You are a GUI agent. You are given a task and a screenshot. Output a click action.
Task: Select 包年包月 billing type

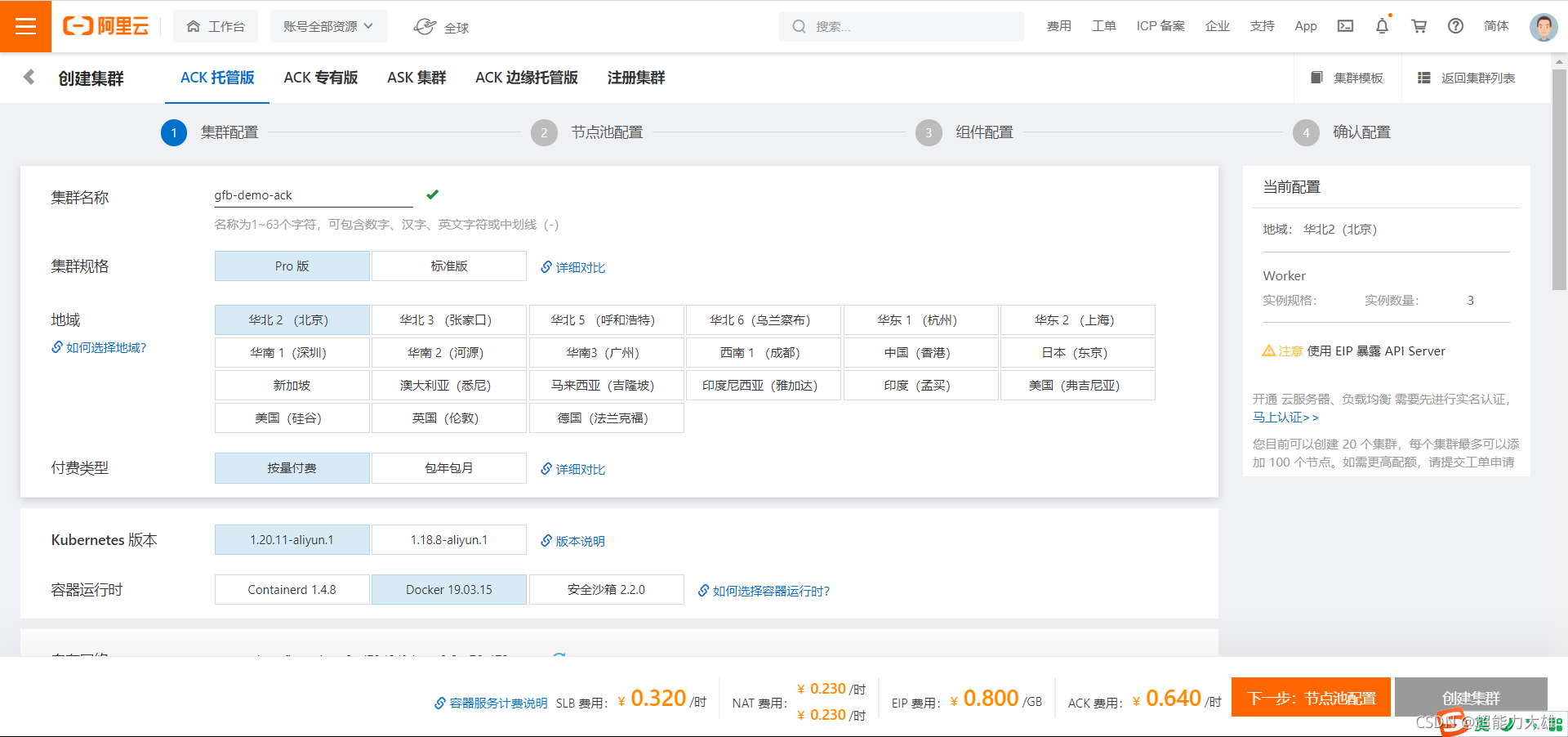pyautogui.click(x=448, y=467)
